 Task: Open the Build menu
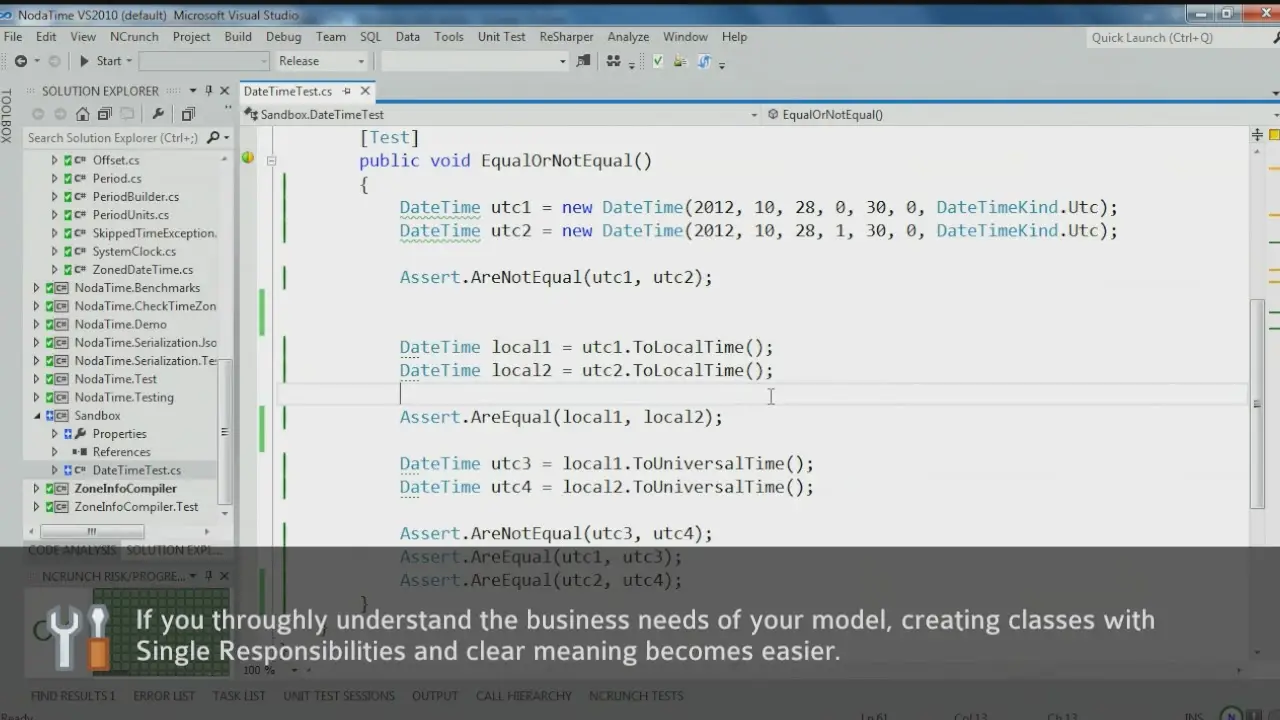point(238,37)
